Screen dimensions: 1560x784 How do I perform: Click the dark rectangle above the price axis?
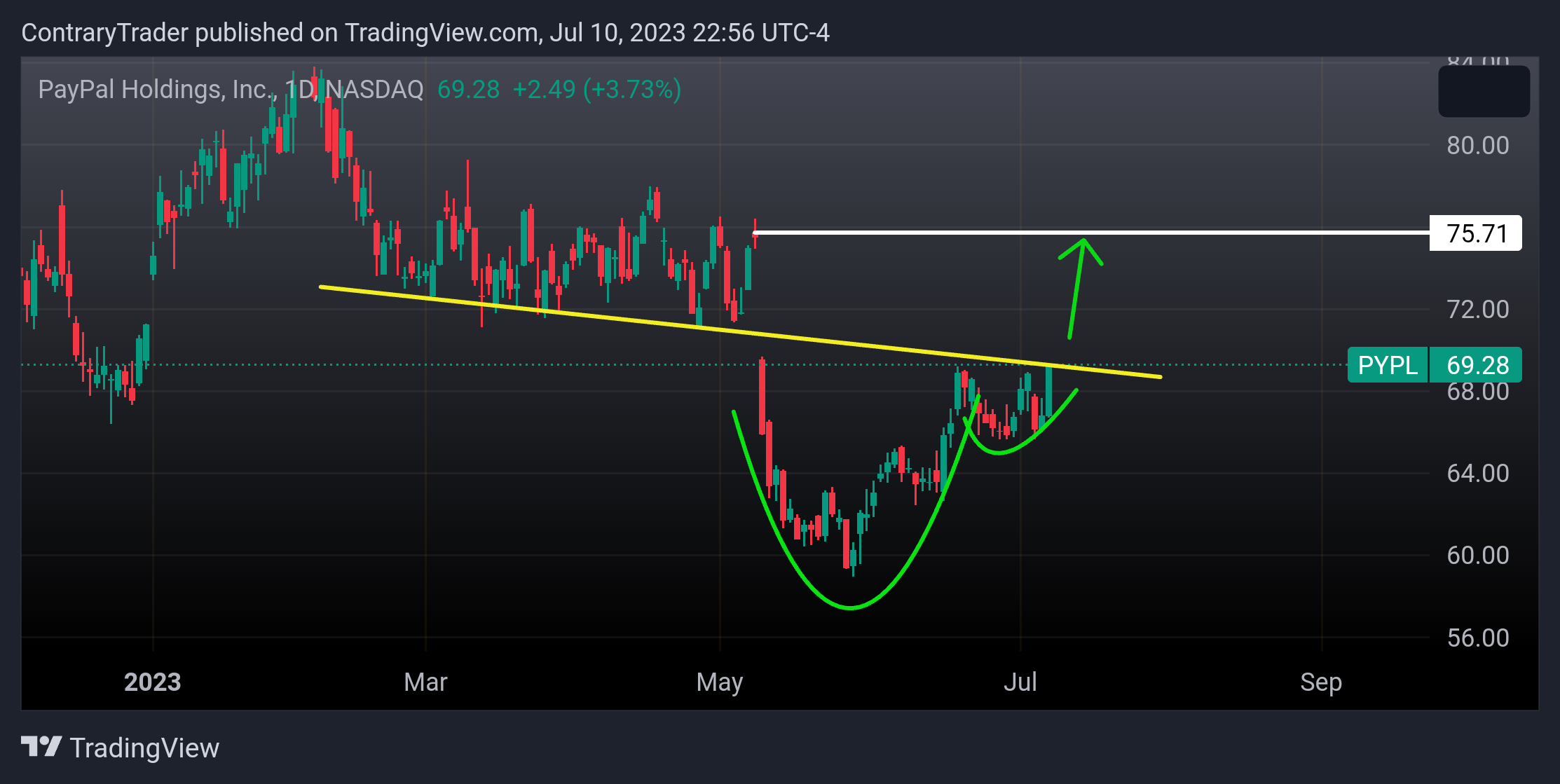pyautogui.click(x=1484, y=91)
